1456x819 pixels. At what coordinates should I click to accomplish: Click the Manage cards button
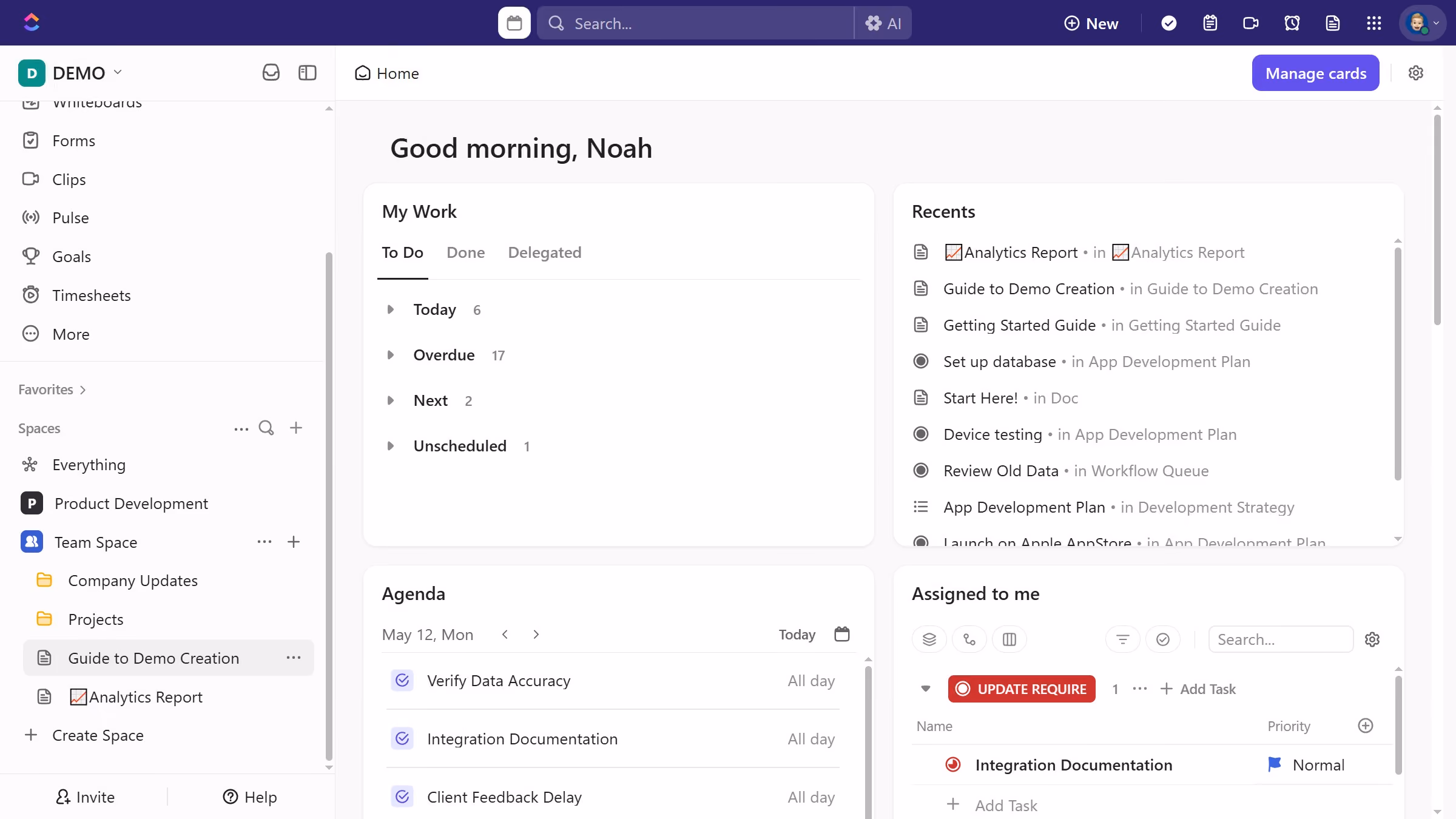click(x=1315, y=73)
